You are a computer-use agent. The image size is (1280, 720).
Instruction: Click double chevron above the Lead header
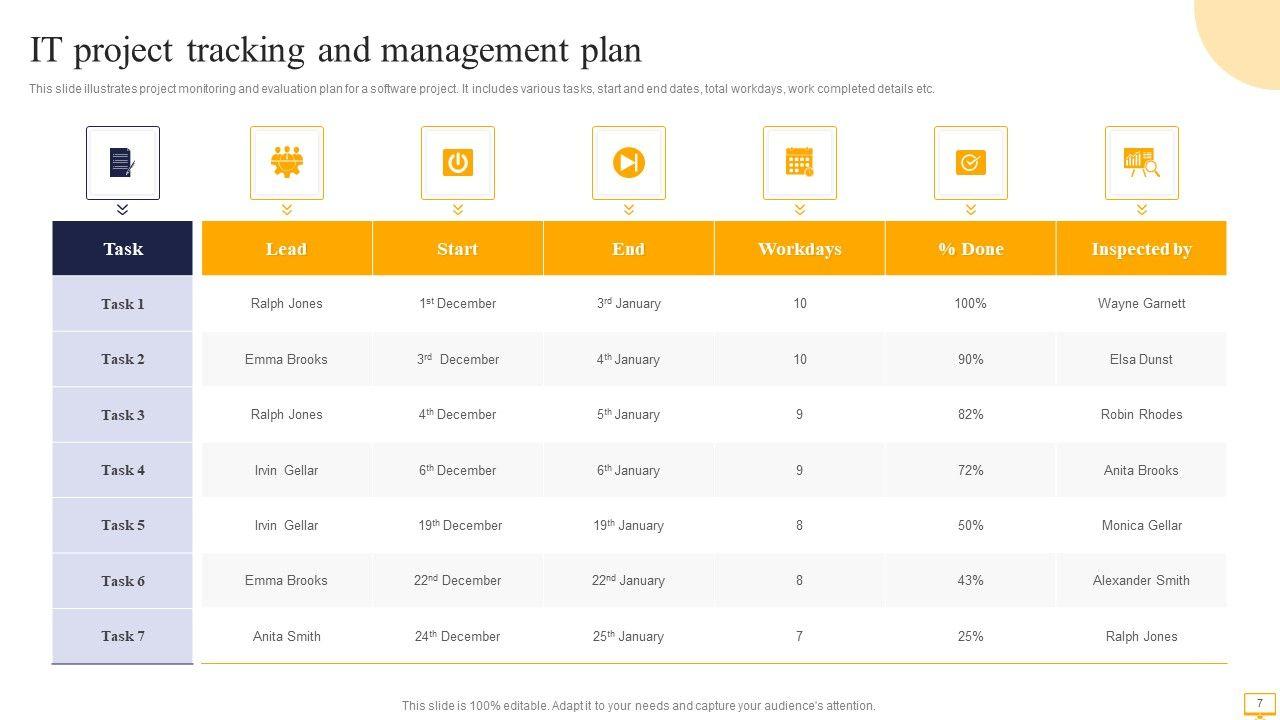(x=287, y=209)
